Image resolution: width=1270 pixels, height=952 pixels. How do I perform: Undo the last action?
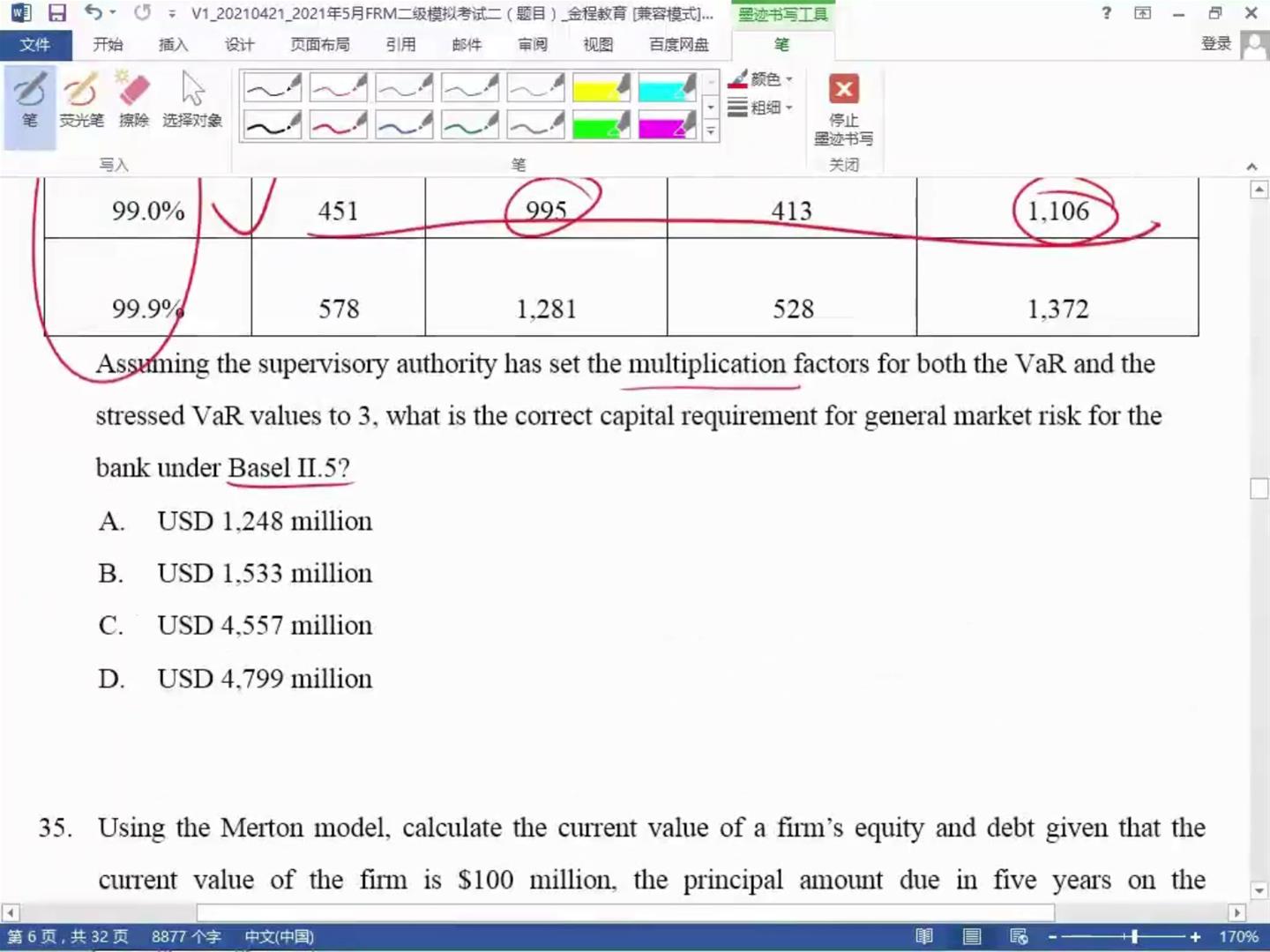pyautogui.click(x=93, y=13)
